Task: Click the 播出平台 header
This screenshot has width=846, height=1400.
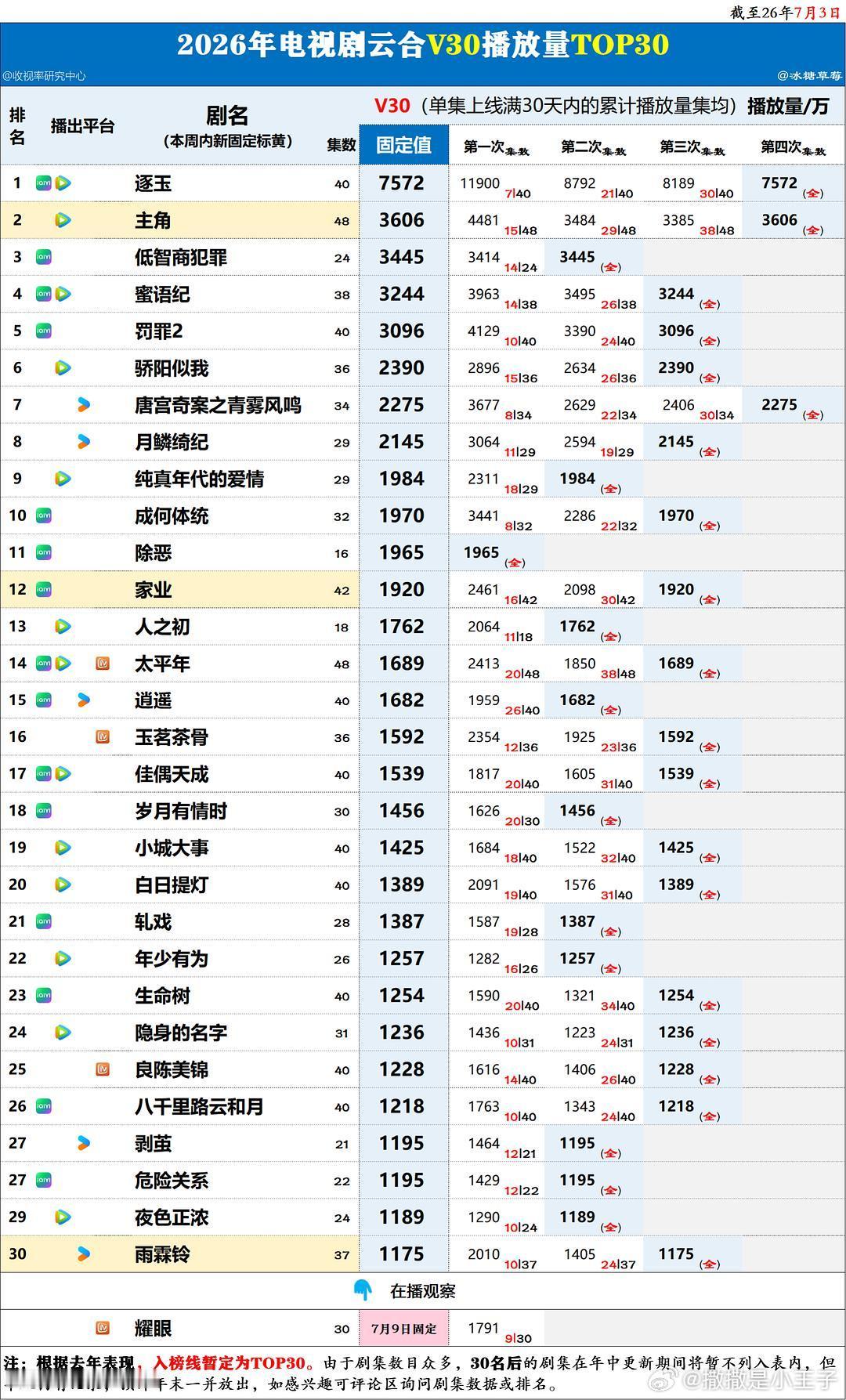Action: [x=82, y=126]
